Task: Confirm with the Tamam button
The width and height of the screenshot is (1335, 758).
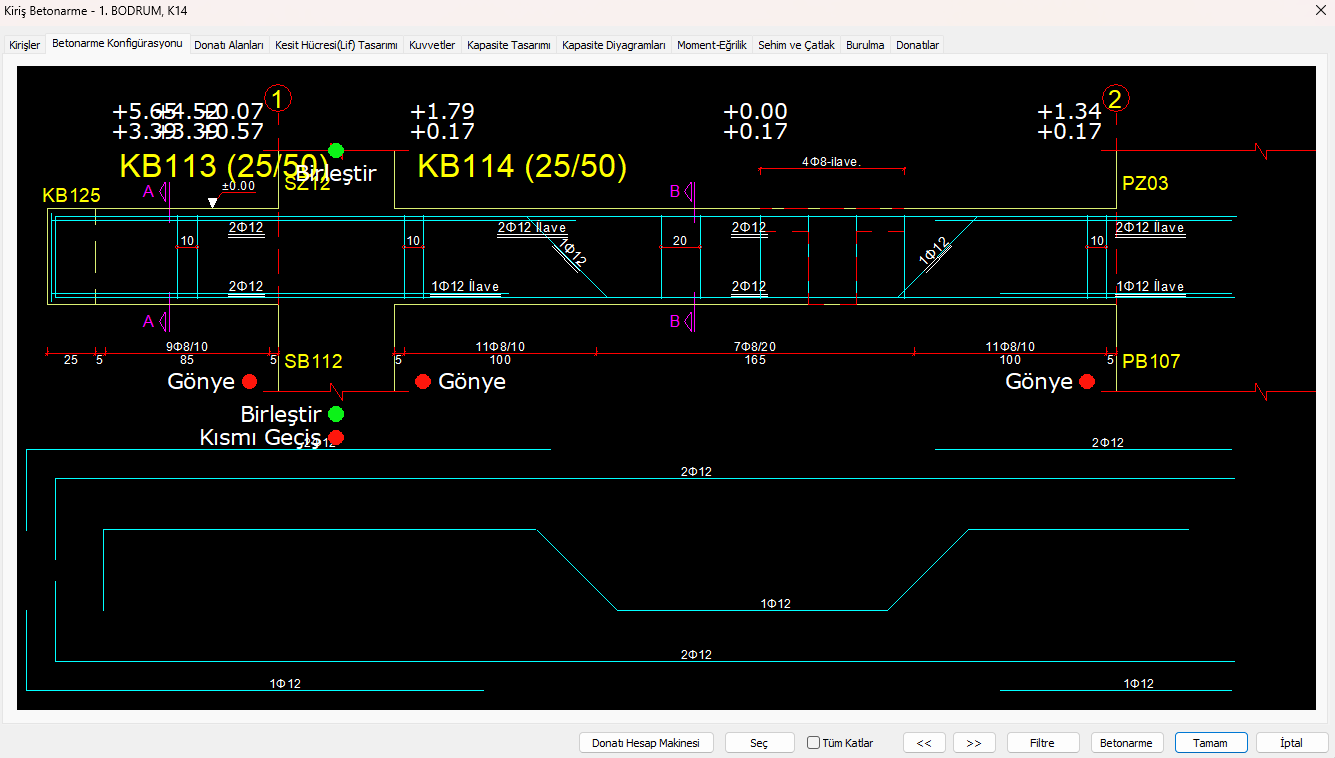Action: pyautogui.click(x=1211, y=743)
